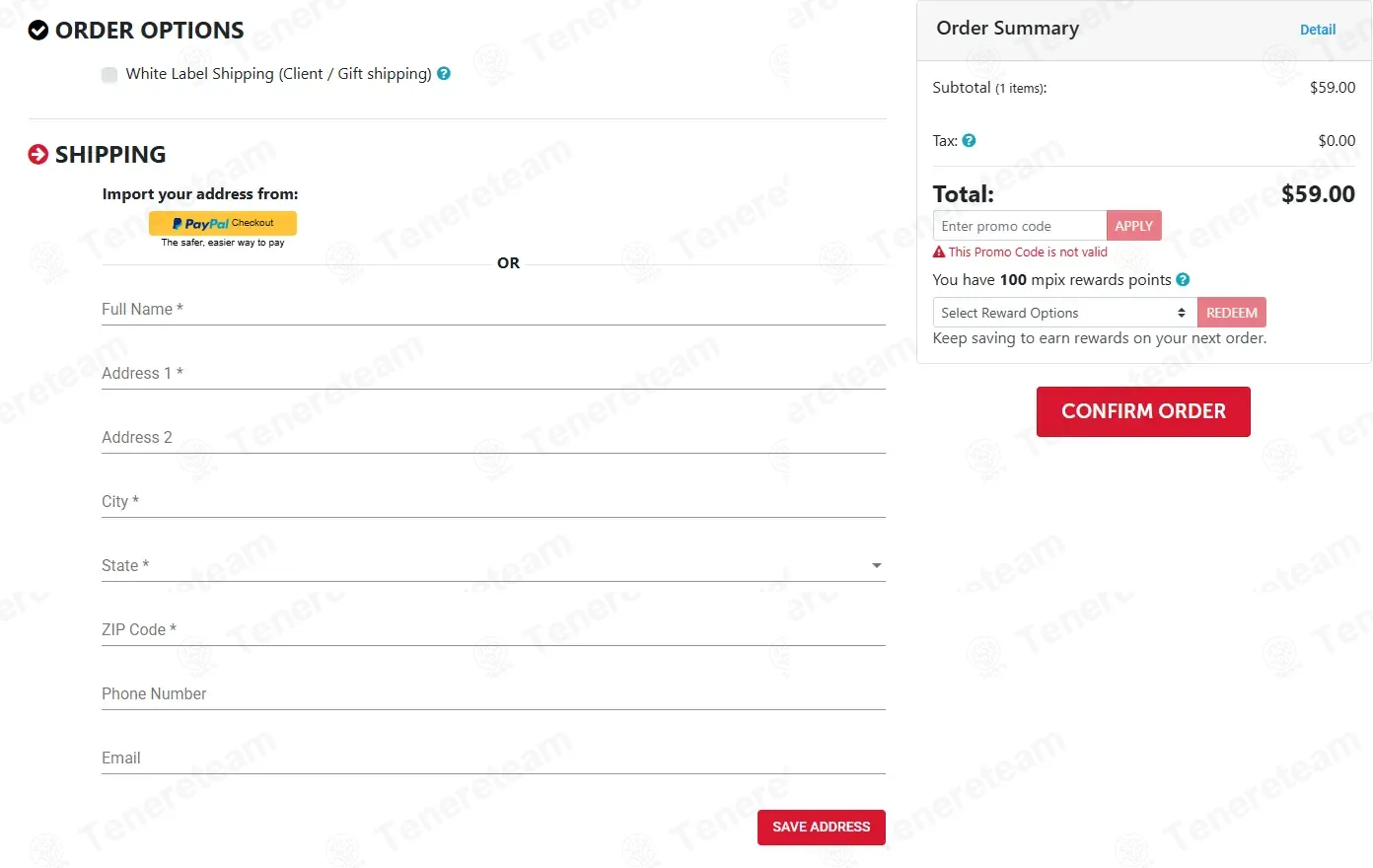
Task: Click the SAVE ADDRESS button
Action: (822, 828)
